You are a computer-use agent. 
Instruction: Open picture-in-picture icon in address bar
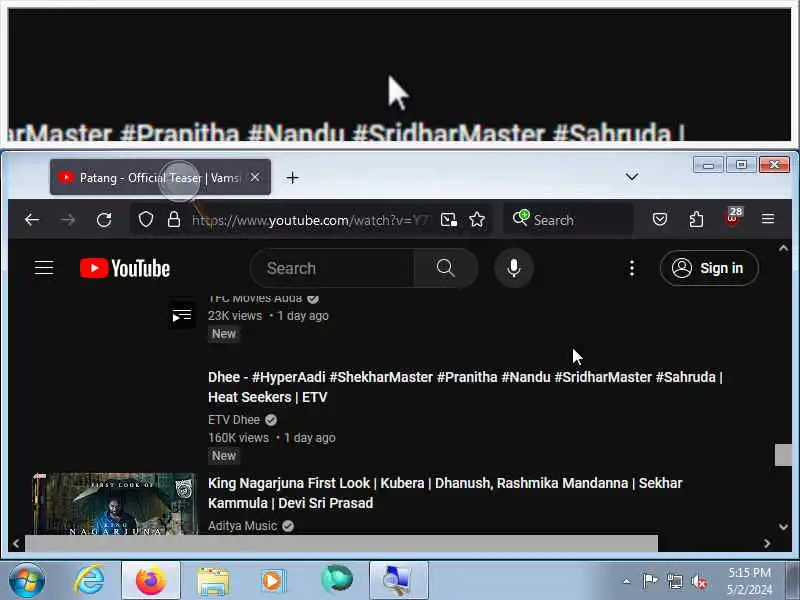[448, 220]
